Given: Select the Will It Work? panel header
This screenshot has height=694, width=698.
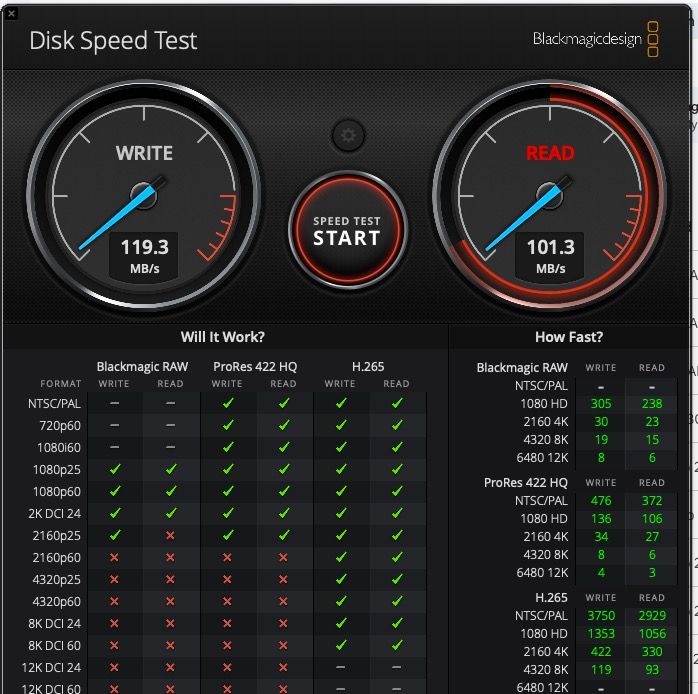Looking at the screenshot, I should pyautogui.click(x=223, y=337).
